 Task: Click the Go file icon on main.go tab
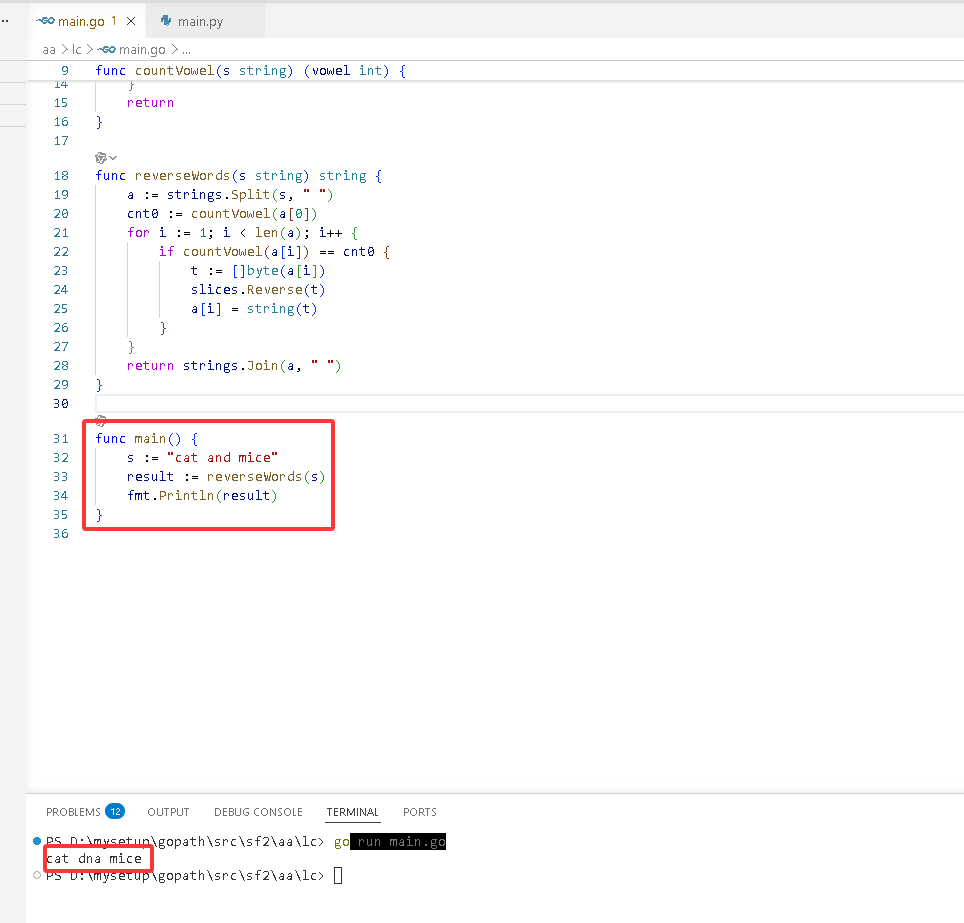coord(45,21)
